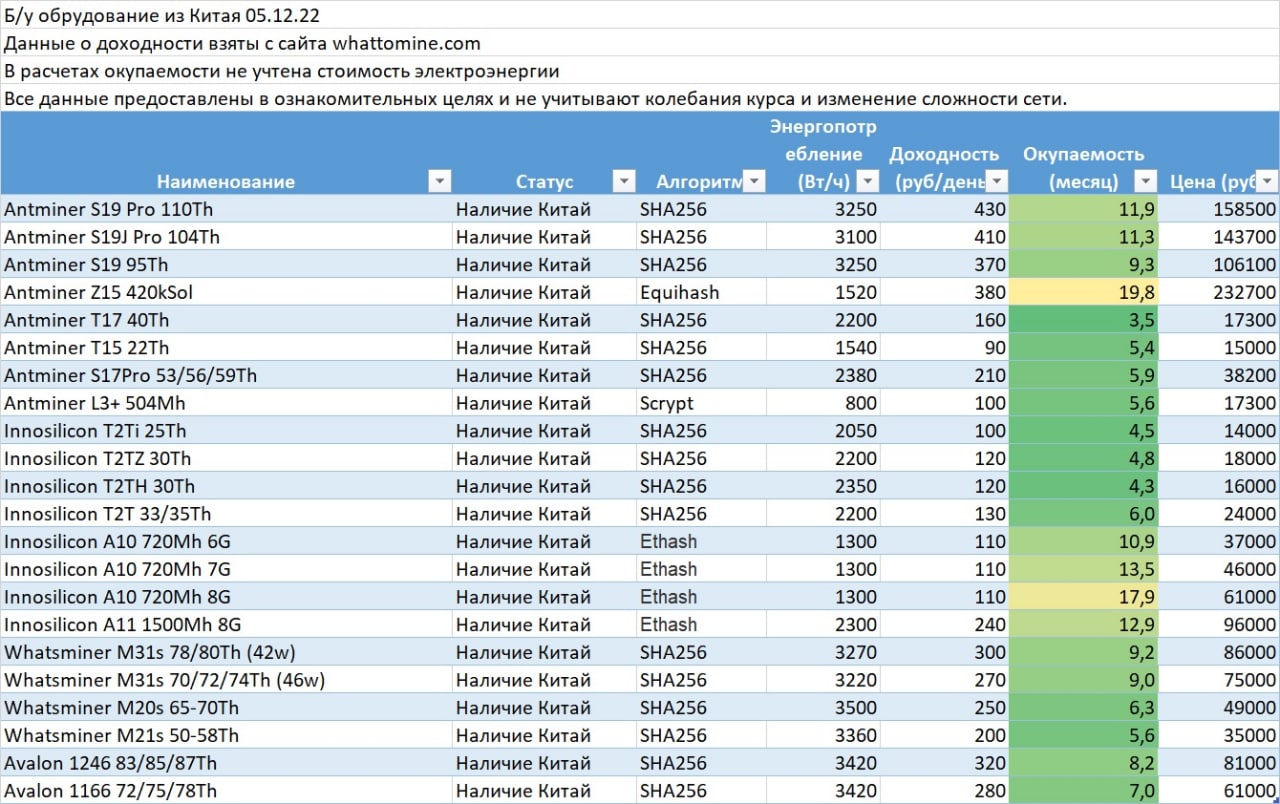The height and width of the screenshot is (804, 1280).
Task: Select the payback cell with value 11,9
Action: point(1084,209)
